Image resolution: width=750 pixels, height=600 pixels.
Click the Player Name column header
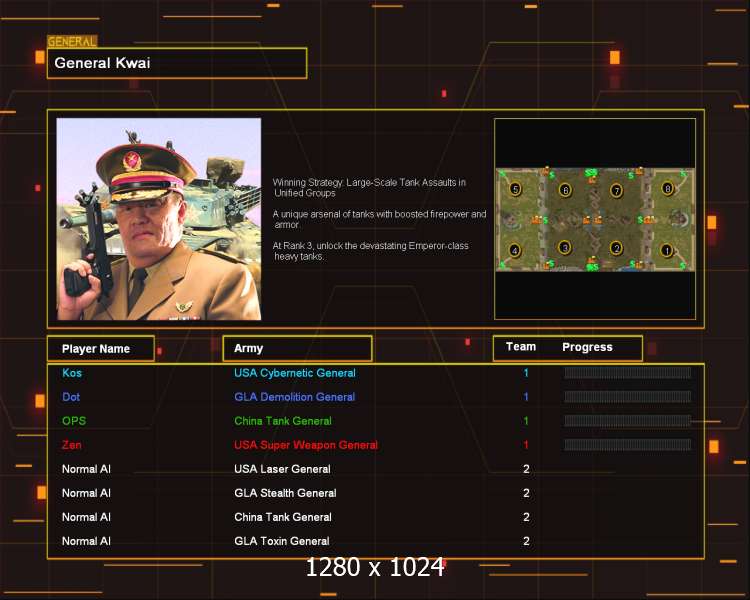(x=101, y=349)
